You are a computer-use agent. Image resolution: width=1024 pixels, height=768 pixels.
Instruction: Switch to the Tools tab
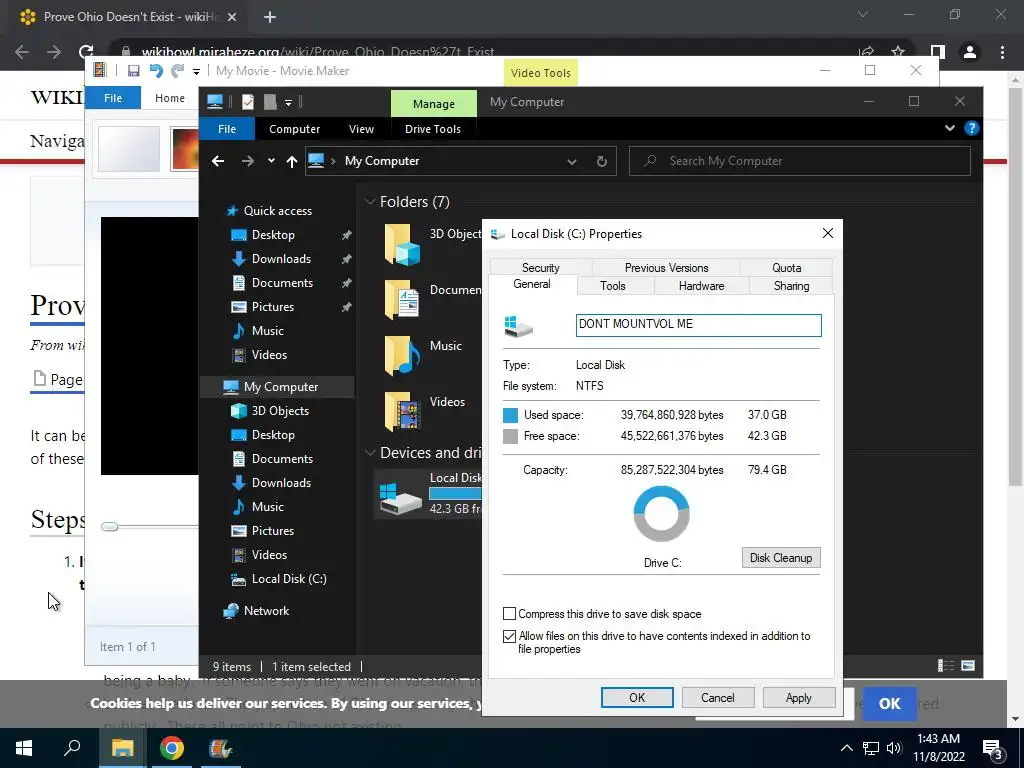click(x=613, y=286)
